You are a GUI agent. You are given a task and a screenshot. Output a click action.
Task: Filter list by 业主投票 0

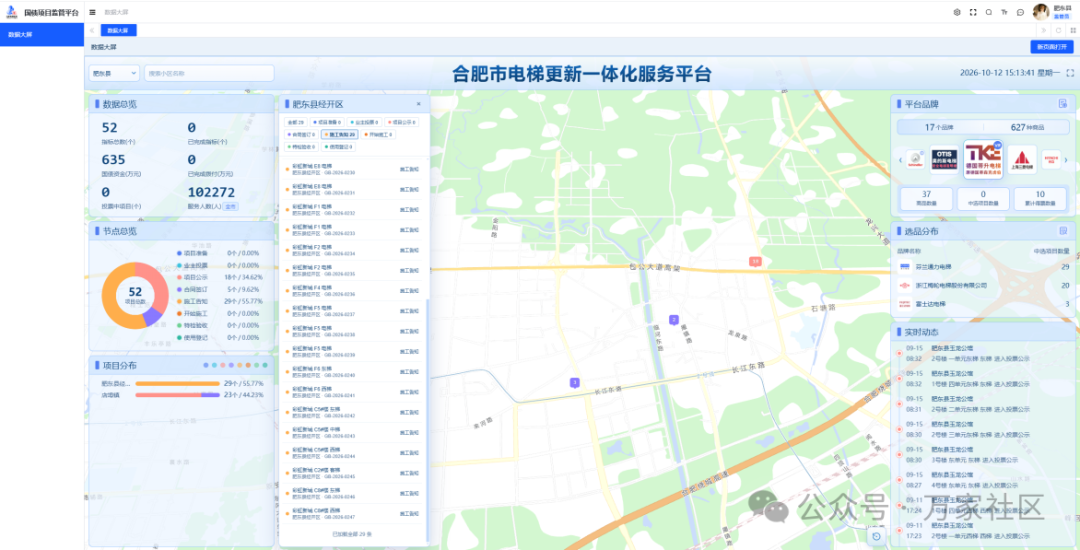(x=364, y=123)
